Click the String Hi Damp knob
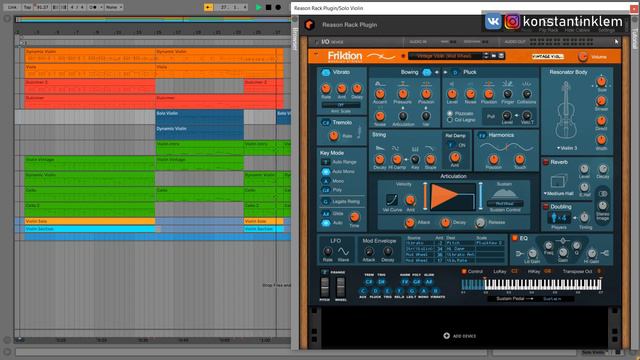Image resolution: width=640 pixels, height=360 pixels. (x=396, y=160)
